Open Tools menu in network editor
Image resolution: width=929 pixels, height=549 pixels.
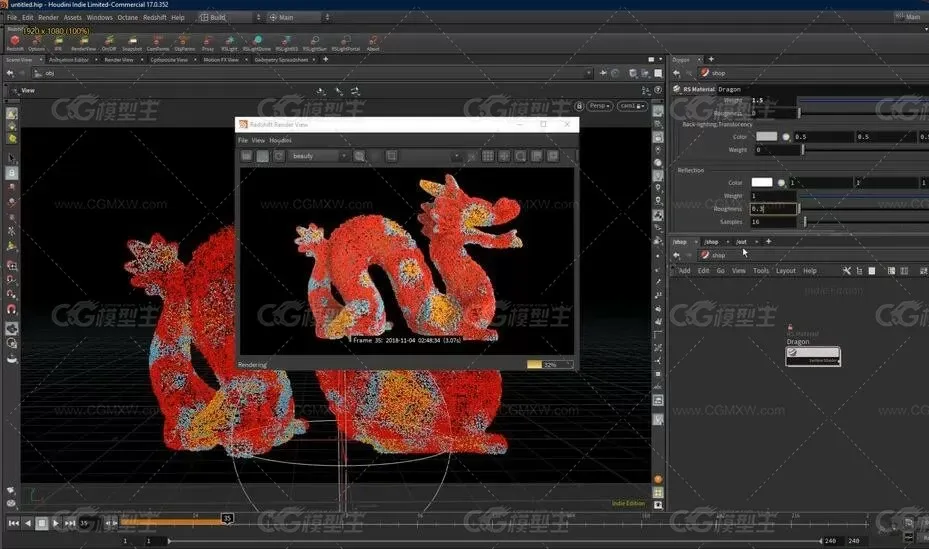click(761, 271)
